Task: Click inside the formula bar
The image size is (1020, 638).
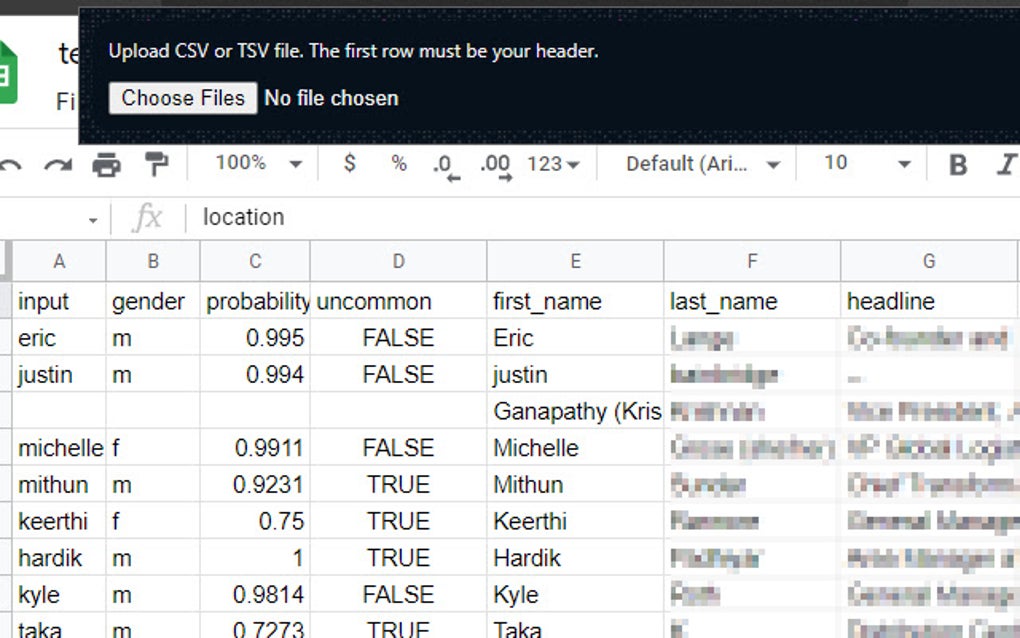Action: click(x=400, y=217)
